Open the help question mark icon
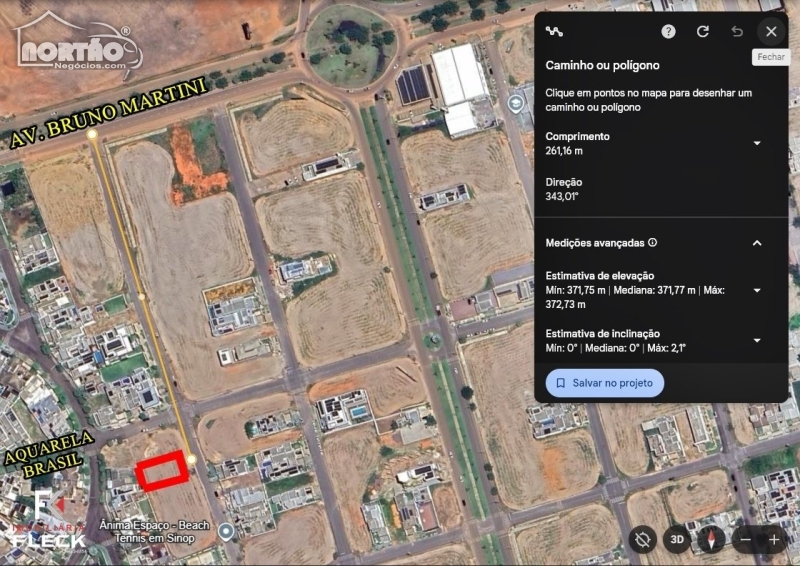 pos(668,32)
